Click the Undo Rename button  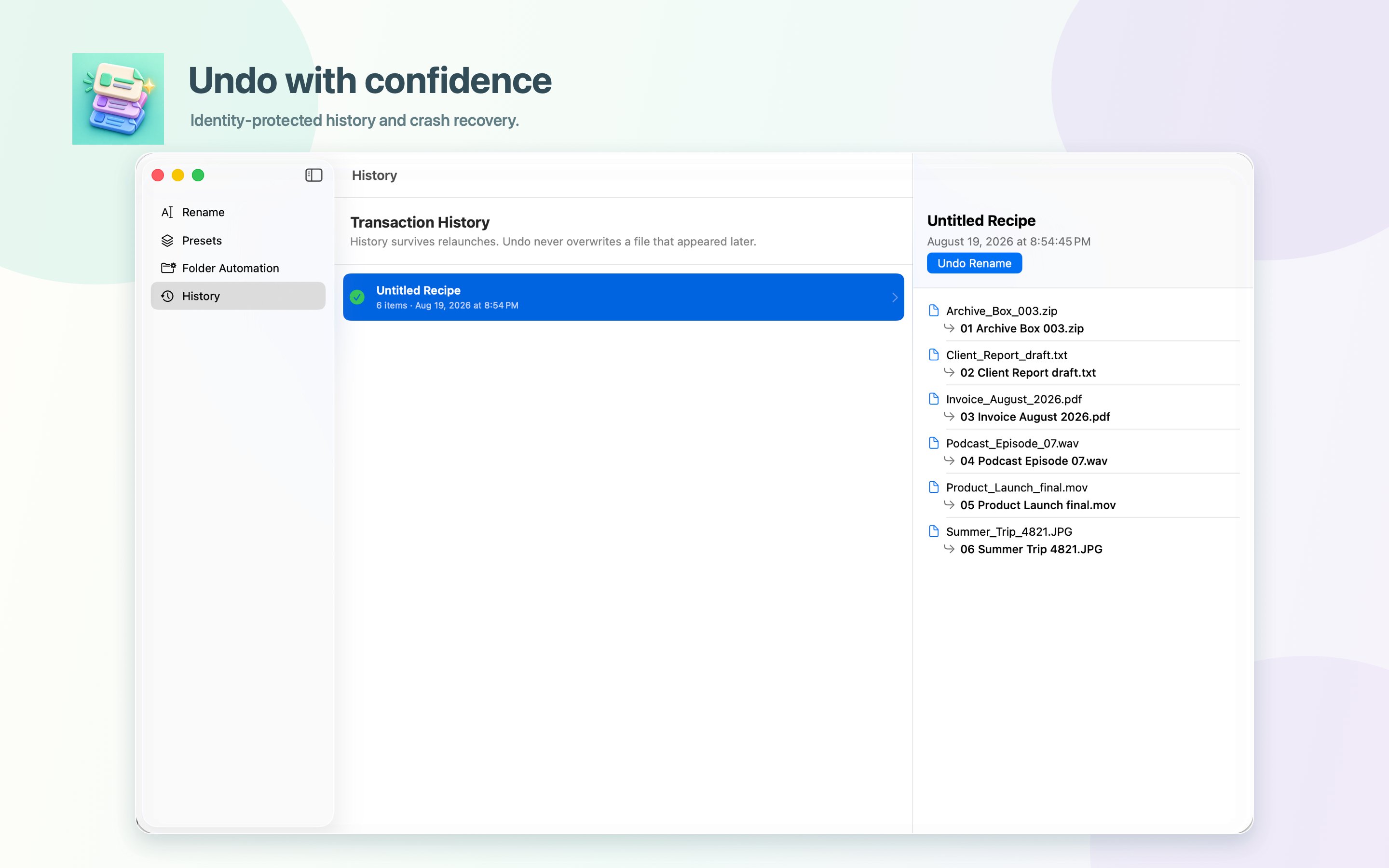pos(974,263)
